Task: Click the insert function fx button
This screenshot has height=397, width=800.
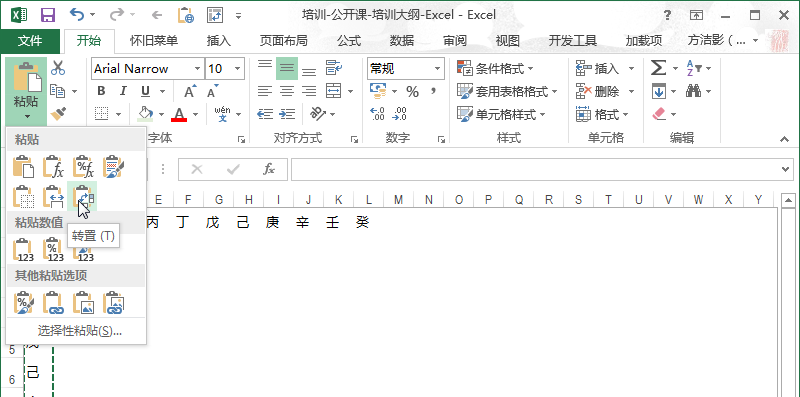Action: (269, 169)
